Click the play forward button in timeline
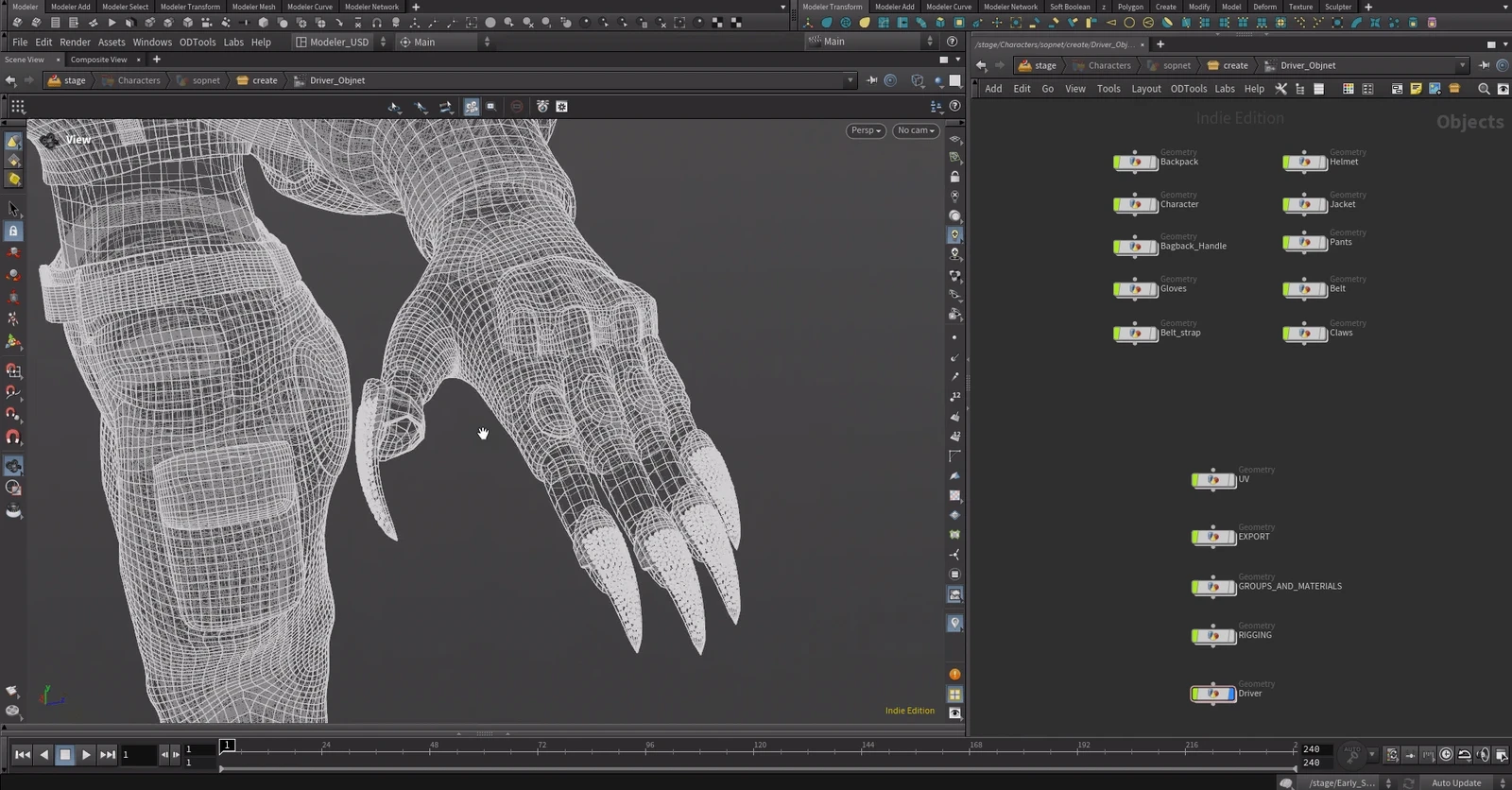Image resolution: width=1512 pixels, height=790 pixels. [x=86, y=754]
